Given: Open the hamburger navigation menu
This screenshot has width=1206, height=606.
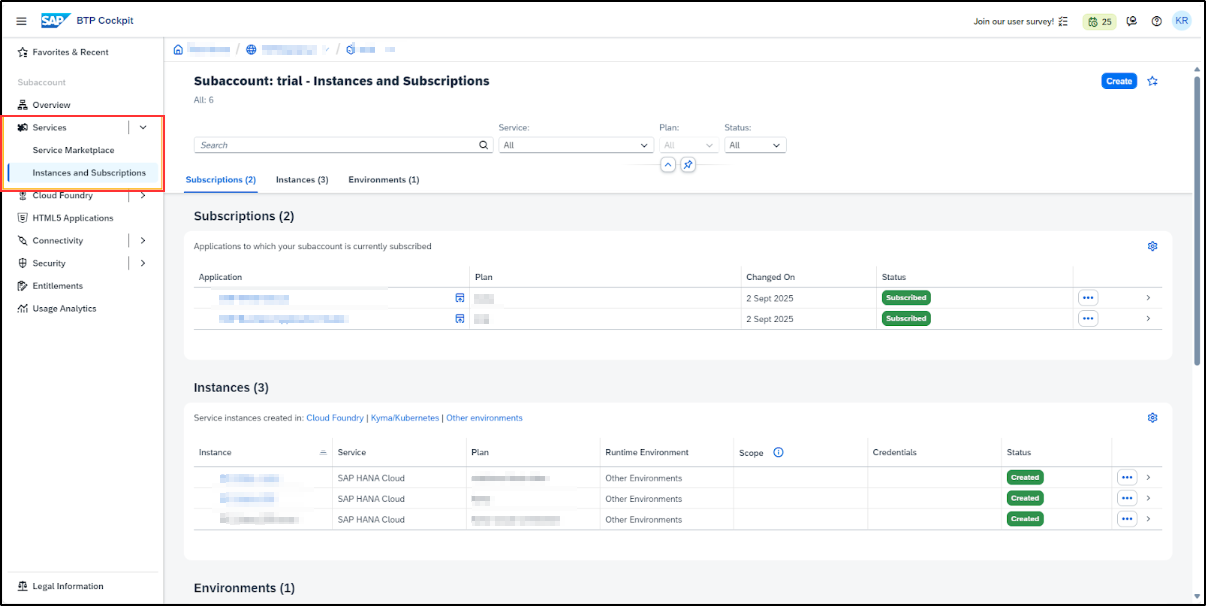Looking at the screenshot, I should tap(21, 21).
